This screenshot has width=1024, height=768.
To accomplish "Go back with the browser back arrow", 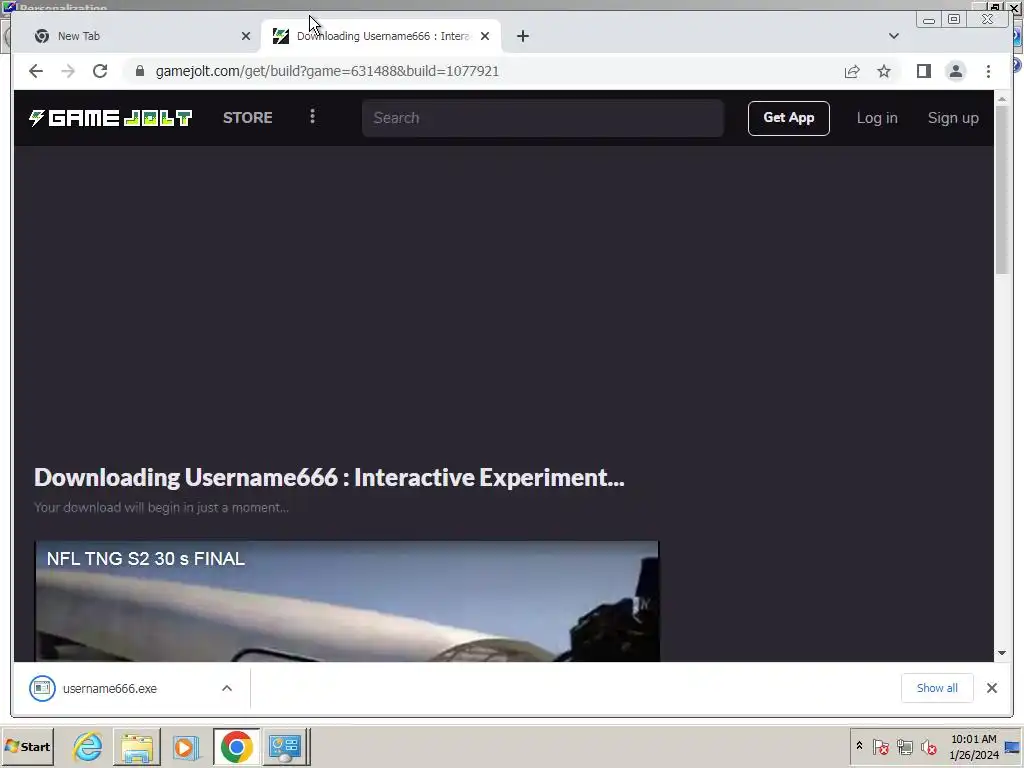I will tap(36, 71).
